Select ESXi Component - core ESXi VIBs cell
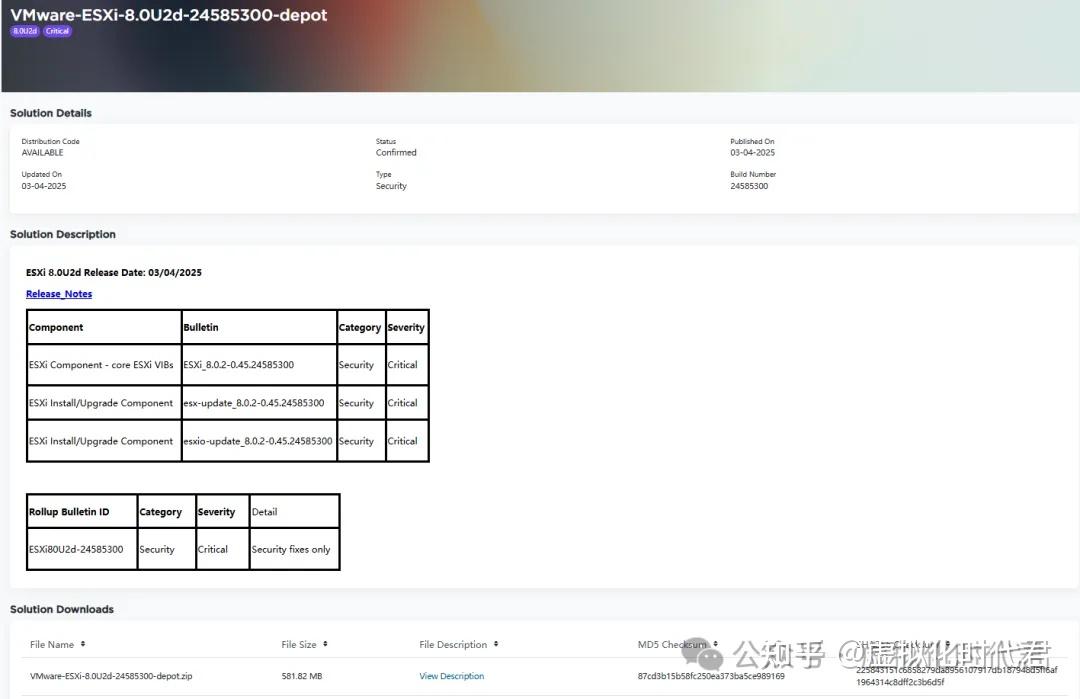 tap(104, 365)
